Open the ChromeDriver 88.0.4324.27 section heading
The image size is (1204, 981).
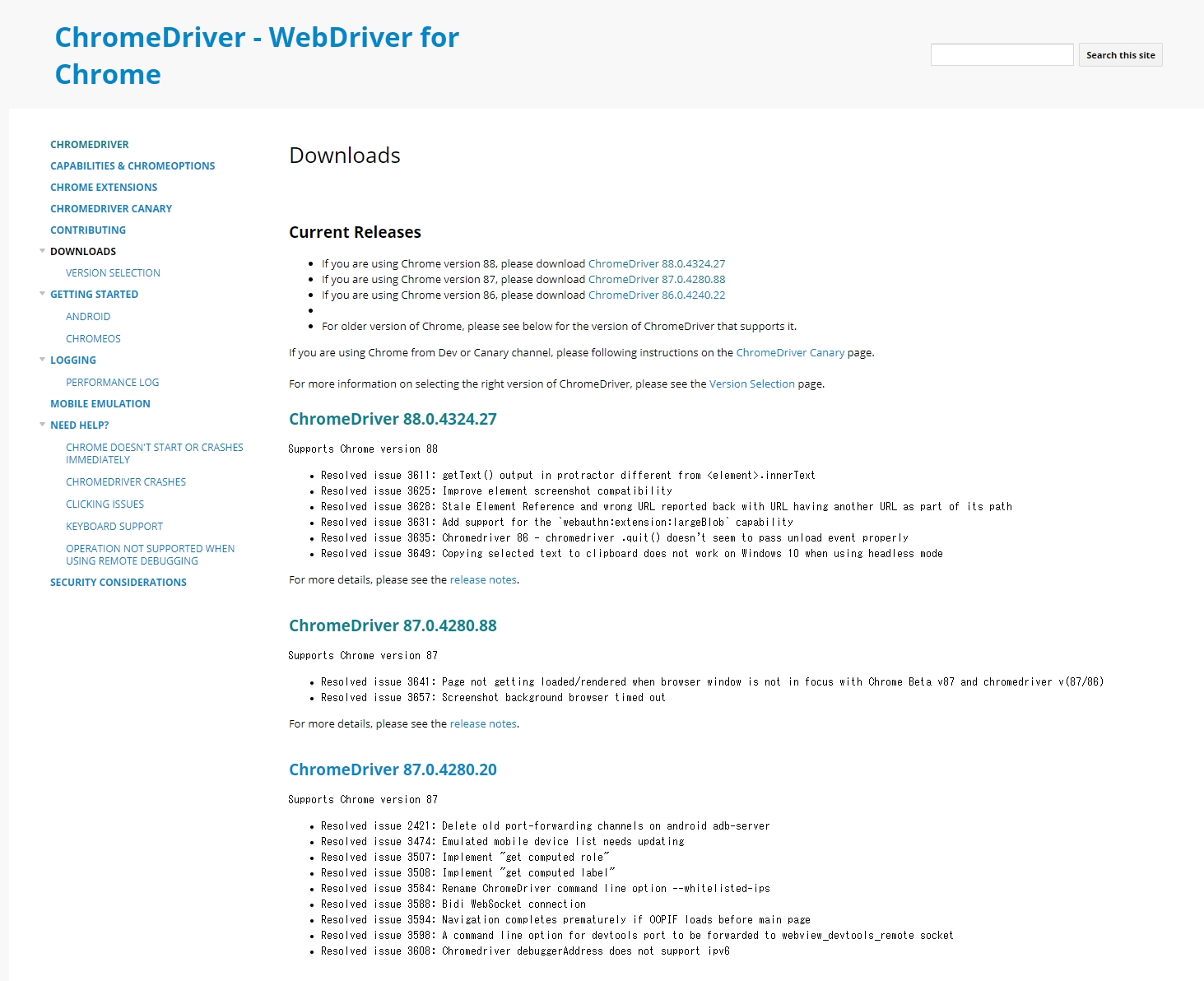(x=393, y=419)
